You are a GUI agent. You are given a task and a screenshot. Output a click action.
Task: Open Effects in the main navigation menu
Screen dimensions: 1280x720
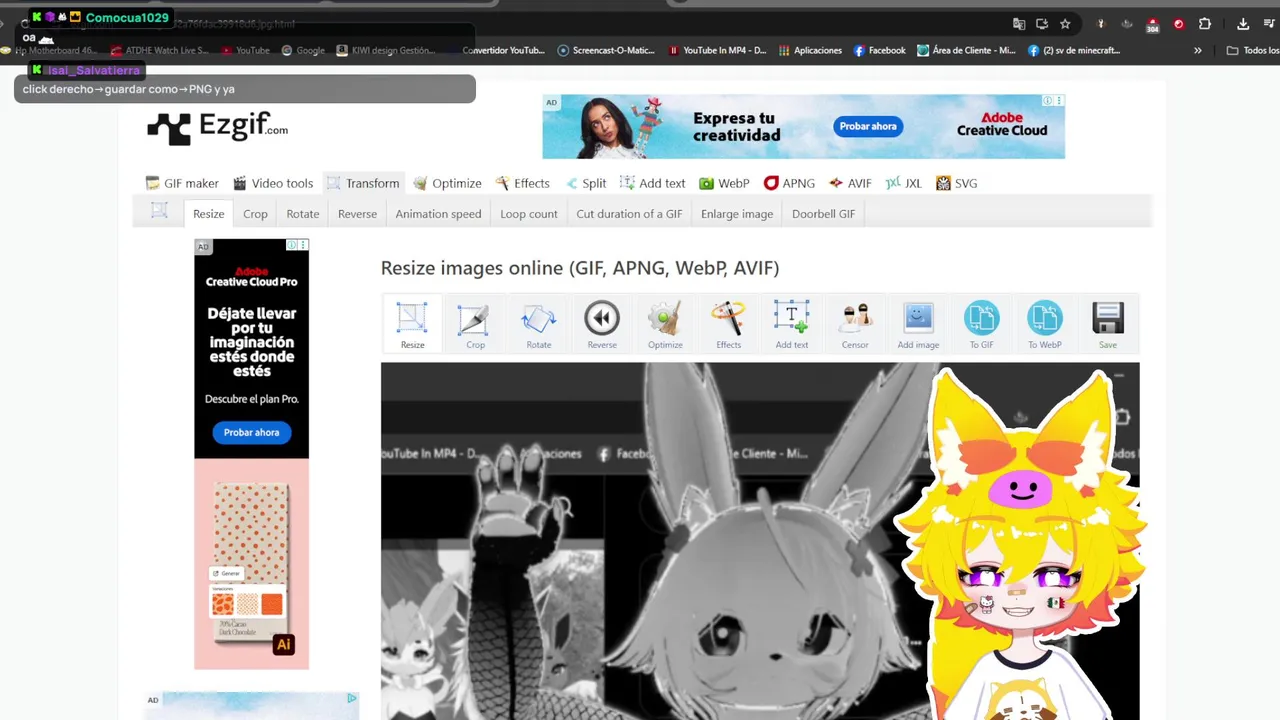(x=523, y=183)
